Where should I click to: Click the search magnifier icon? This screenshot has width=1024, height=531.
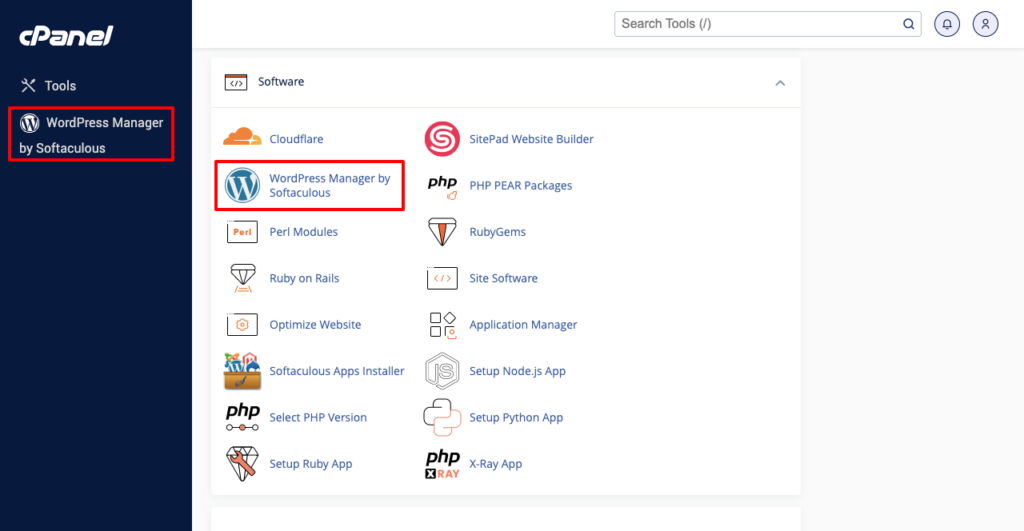[x=908, y=24]
